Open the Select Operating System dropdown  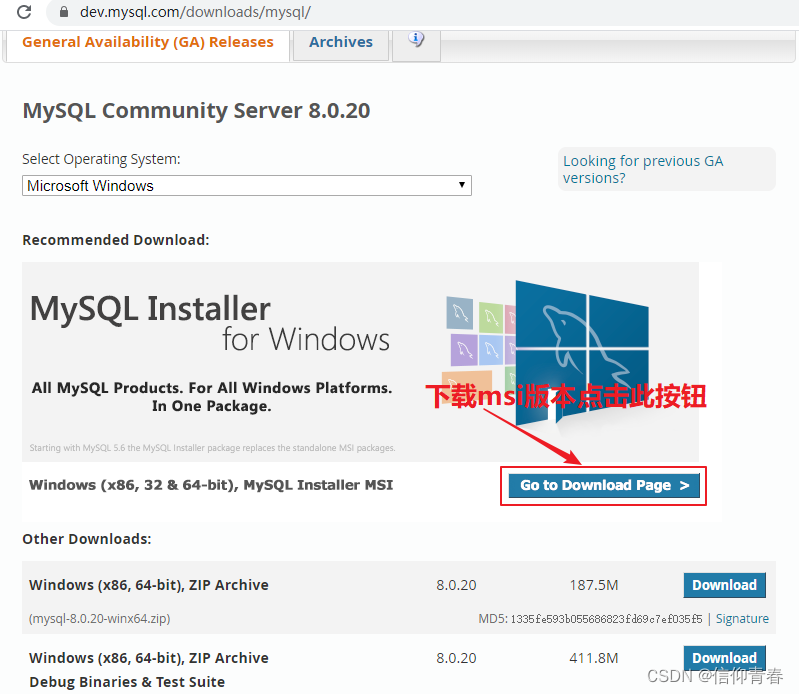[247, 185]
